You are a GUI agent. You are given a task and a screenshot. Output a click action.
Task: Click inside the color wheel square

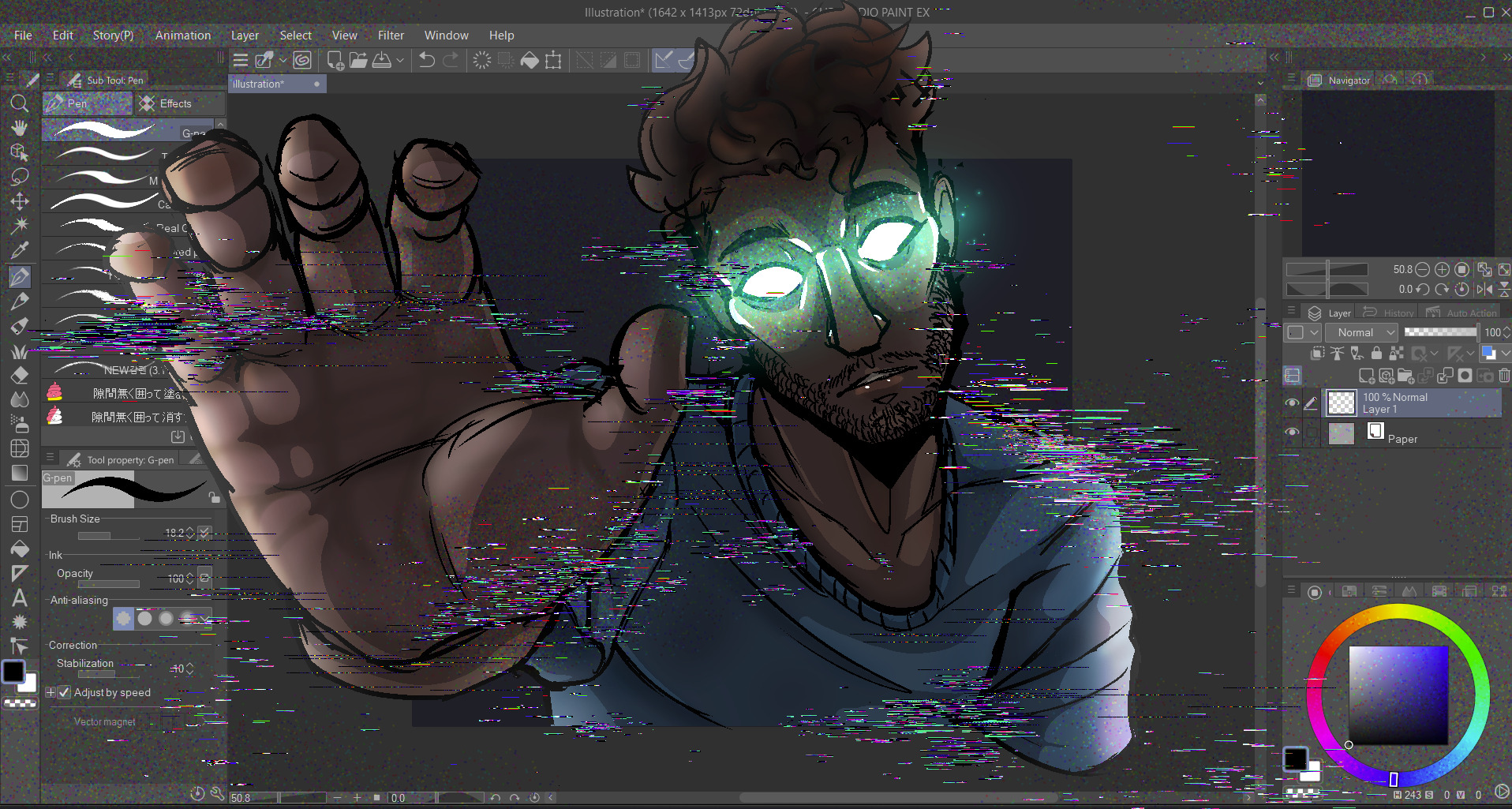click(x=1398, y=695)
